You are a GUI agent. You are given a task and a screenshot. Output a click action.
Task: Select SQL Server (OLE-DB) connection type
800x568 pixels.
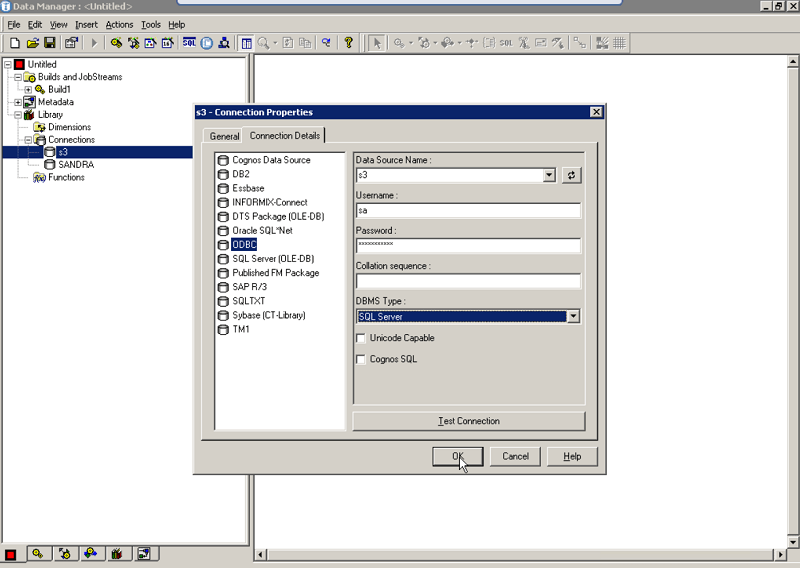(272, 259)
